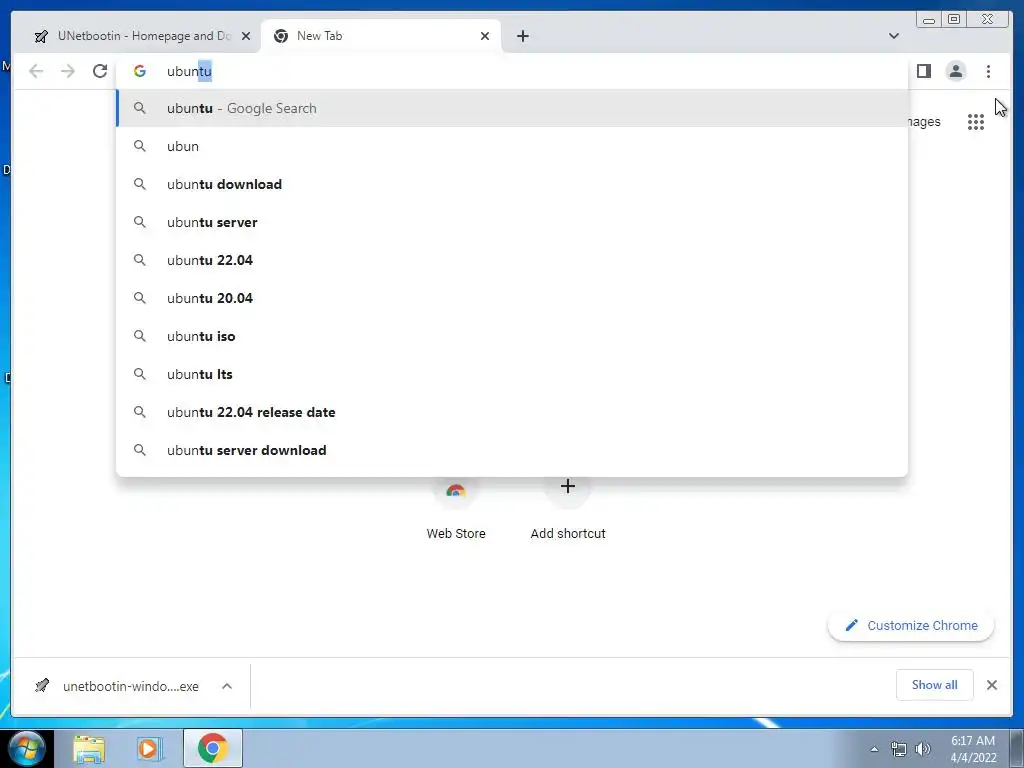Click Chrome icon in taskbar

213,748
